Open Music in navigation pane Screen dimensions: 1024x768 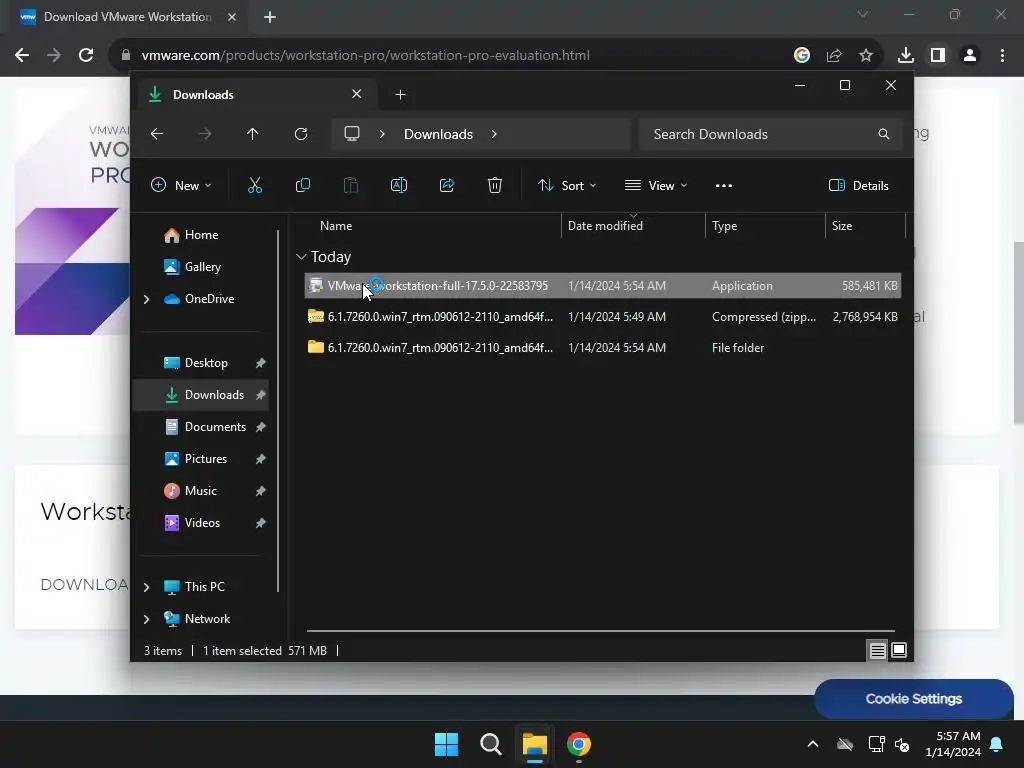pyautogui.click(x=200, y=491)
